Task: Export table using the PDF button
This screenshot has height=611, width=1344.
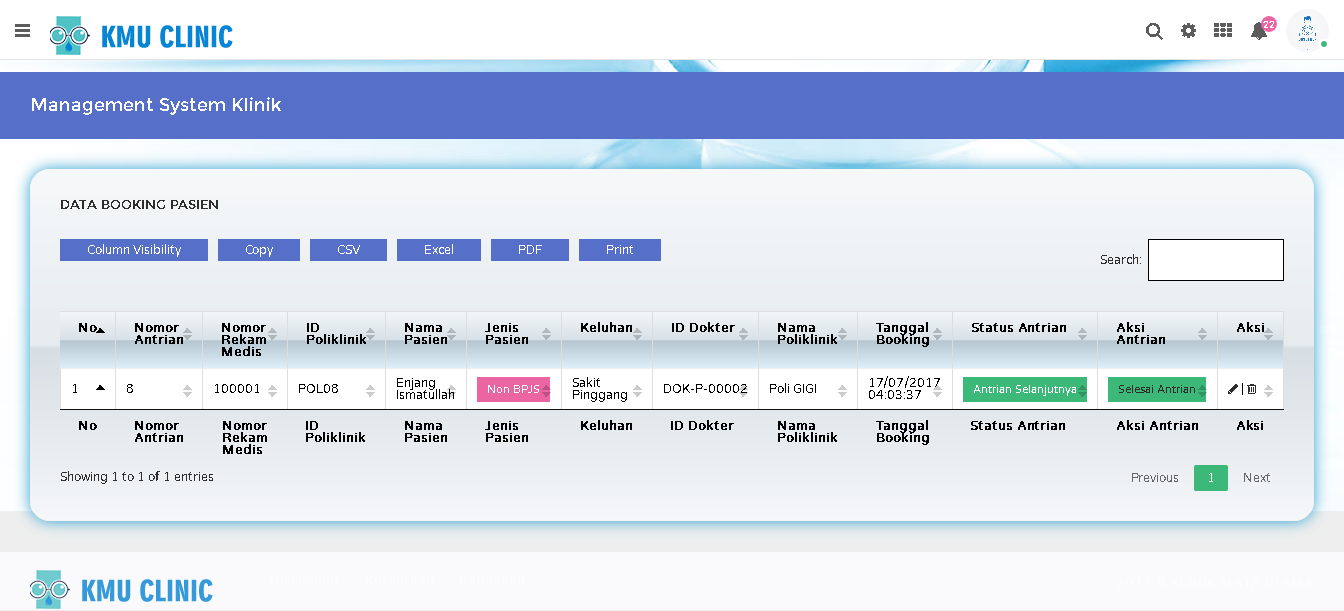Action: (530, 250)
